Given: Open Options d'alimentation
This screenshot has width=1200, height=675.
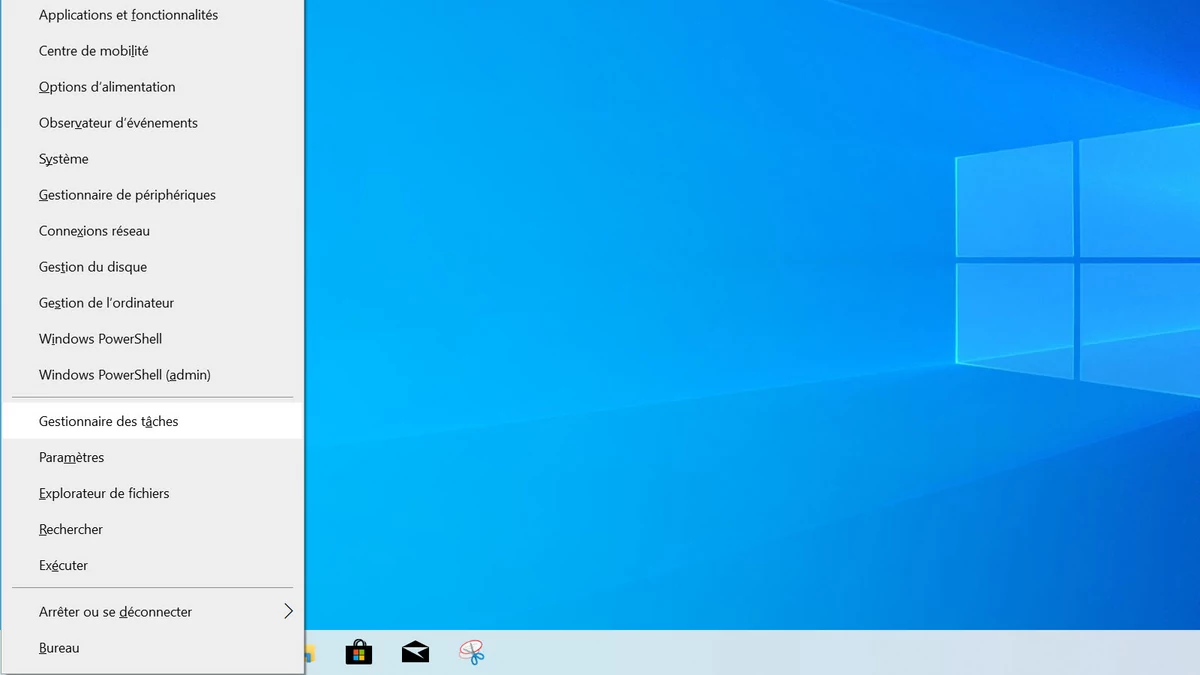Looking at the screenshot, I should [x=107, y=87].
